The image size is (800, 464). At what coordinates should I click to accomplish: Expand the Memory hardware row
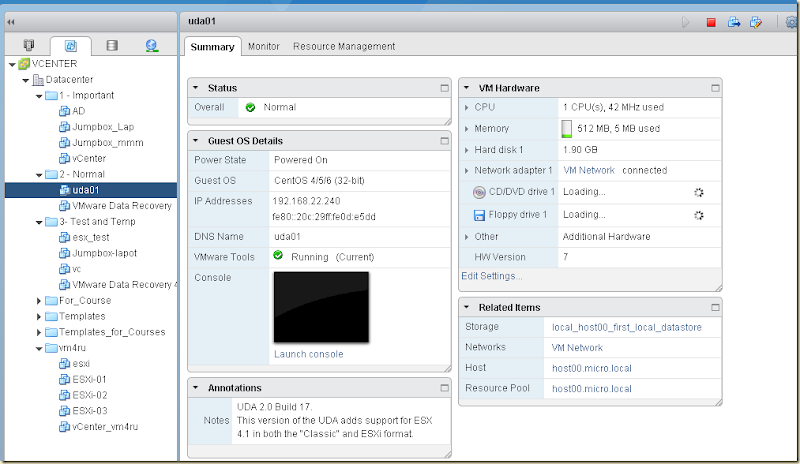pyautogui.click(x=467, y=128)
